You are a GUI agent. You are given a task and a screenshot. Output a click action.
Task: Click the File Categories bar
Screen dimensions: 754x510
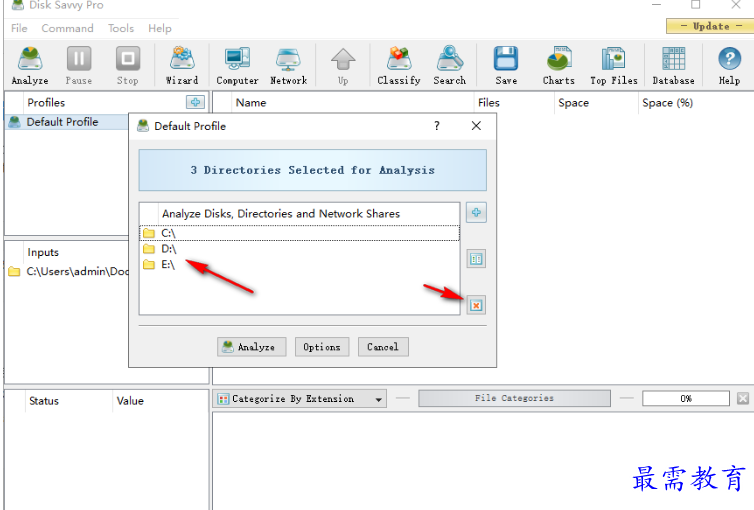coord(514,398)
